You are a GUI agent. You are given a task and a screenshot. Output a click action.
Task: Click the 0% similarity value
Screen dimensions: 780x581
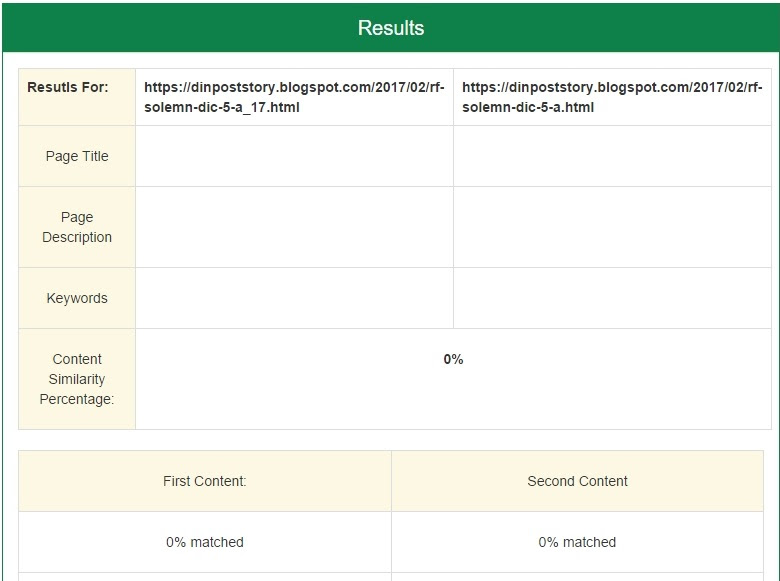(x=453, y=359)
